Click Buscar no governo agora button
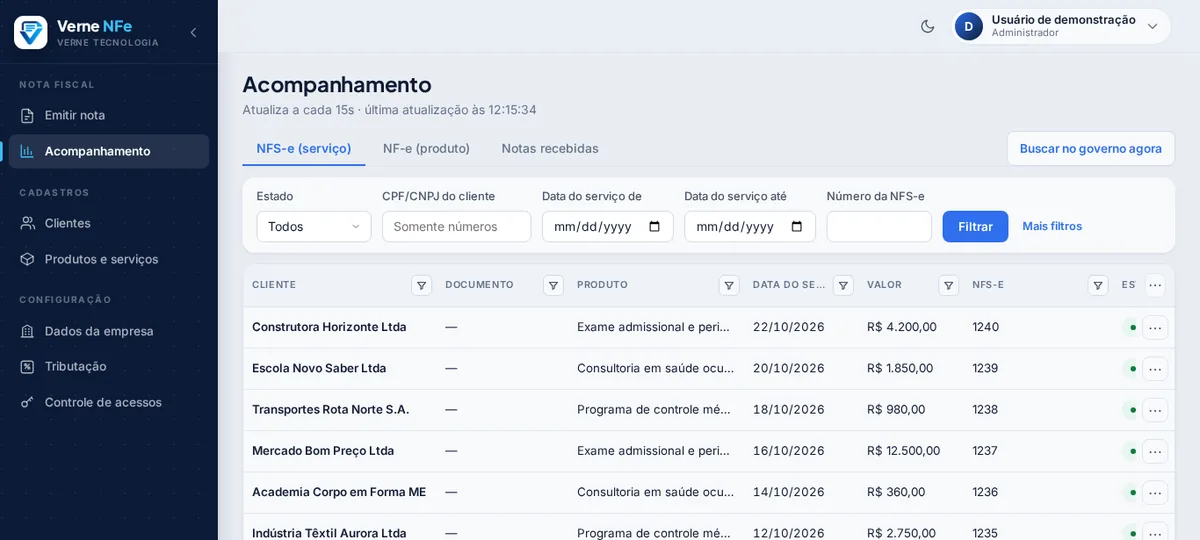This screenshot has width=1200, height=540. click(x=1091, y=148)
